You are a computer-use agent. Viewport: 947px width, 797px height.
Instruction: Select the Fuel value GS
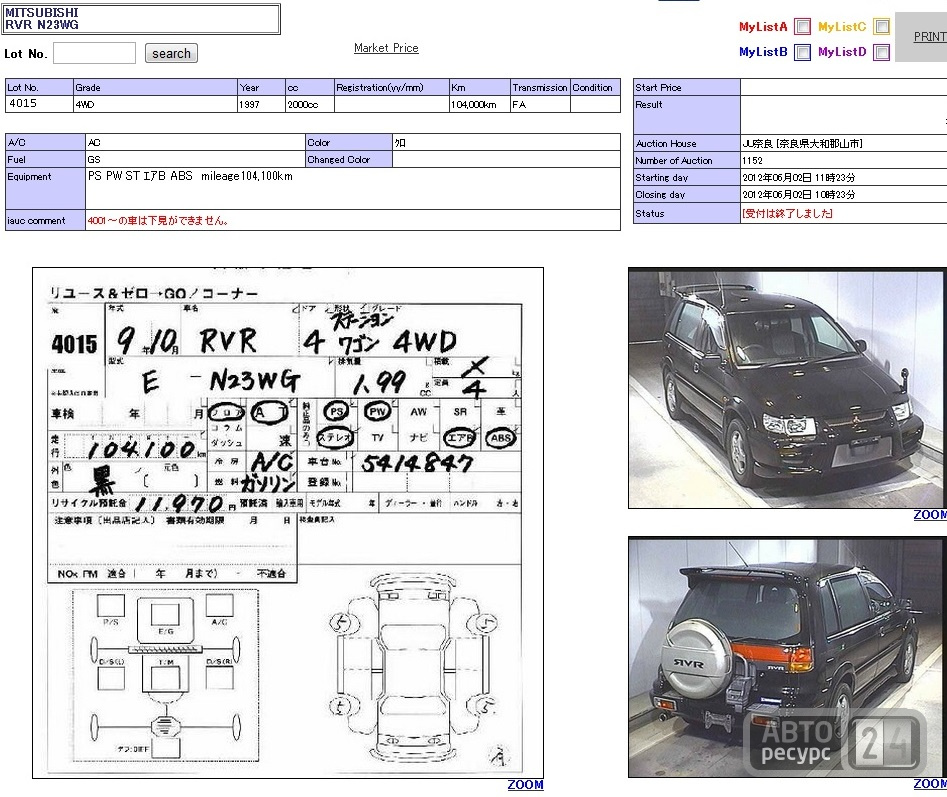[196, 159]
